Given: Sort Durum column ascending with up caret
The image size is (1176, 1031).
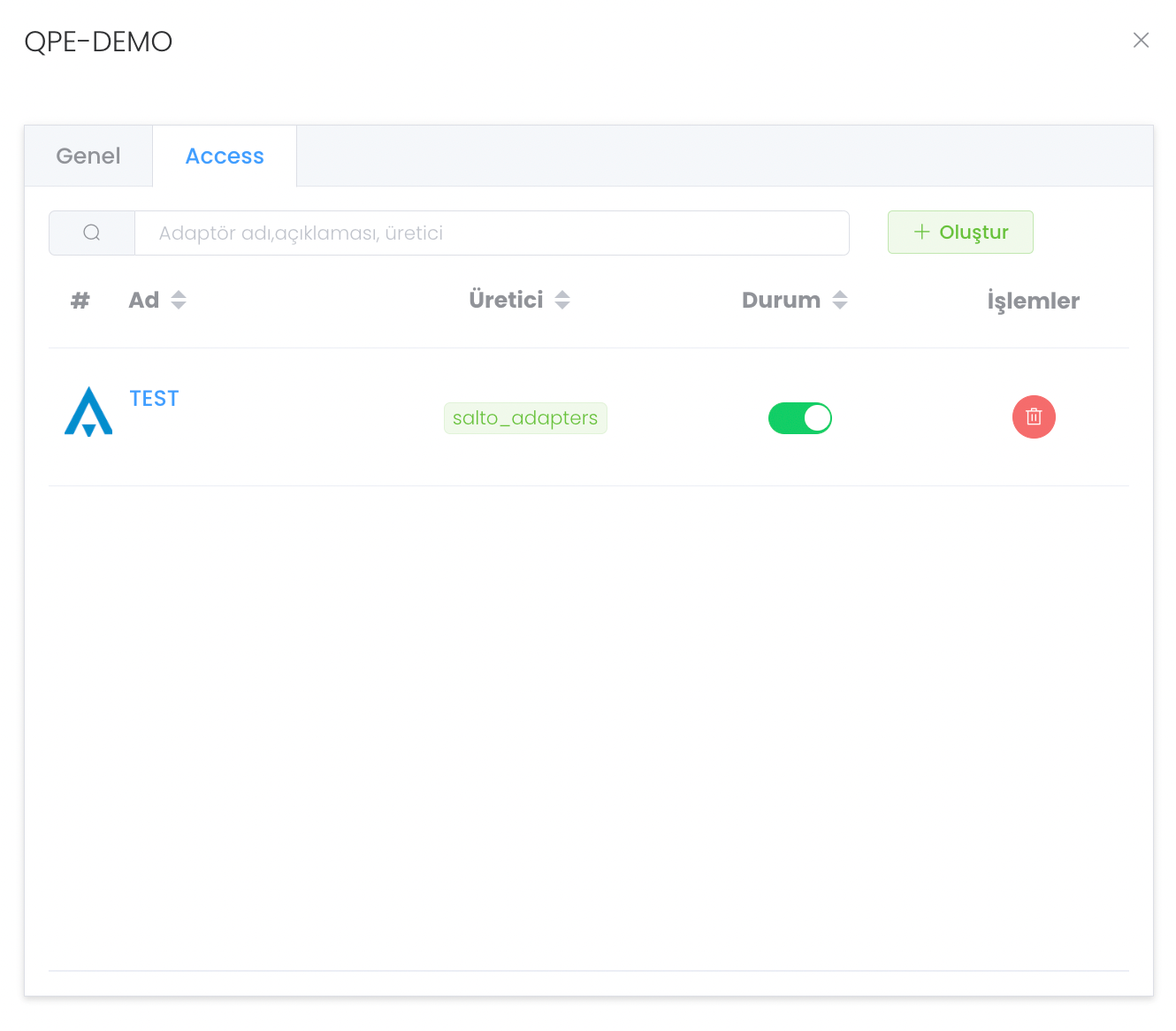Looking at the screenshot, I should click(x=840, y=294).
